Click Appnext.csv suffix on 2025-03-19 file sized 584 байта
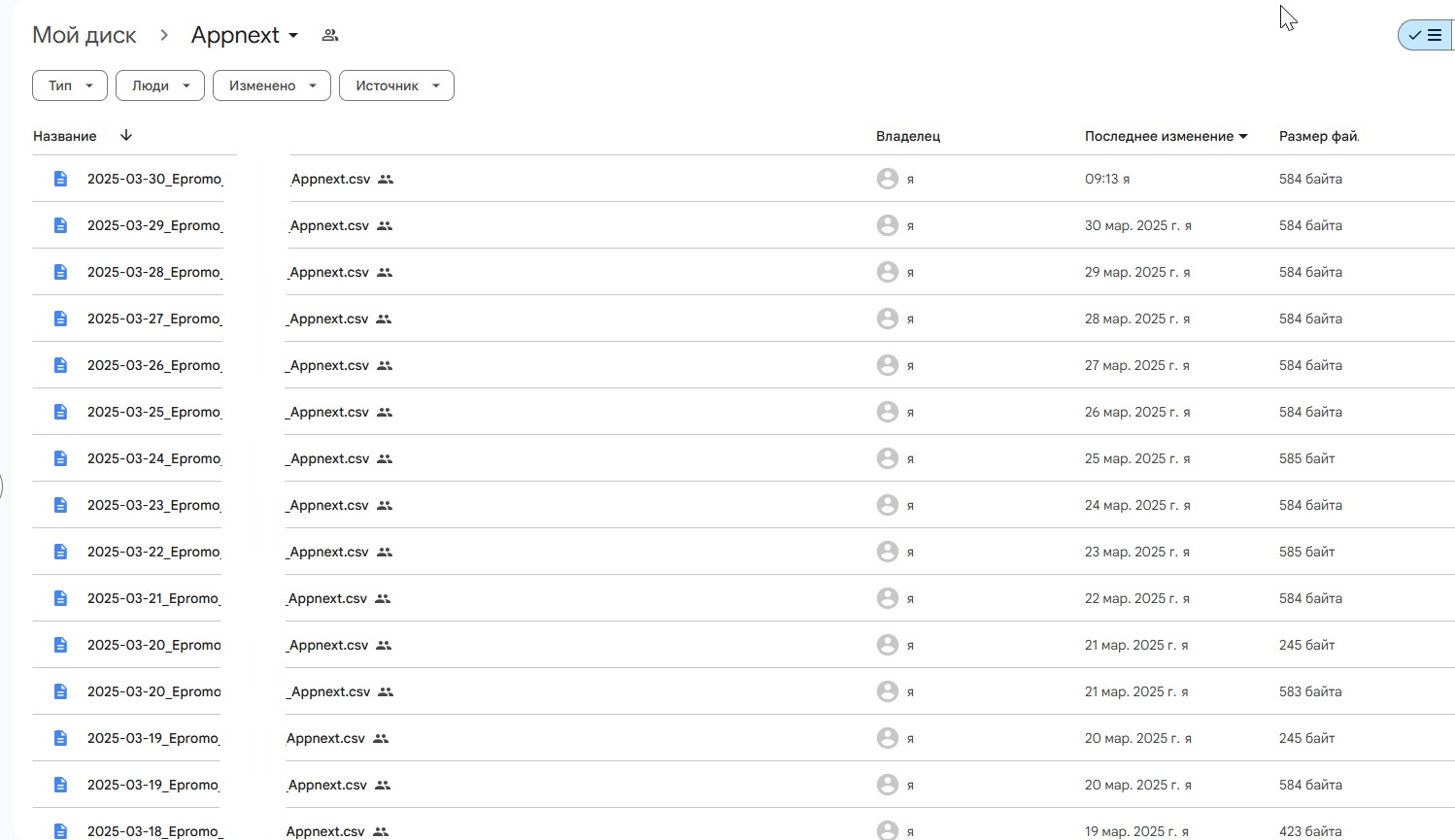Viewport: 1455px width, 840px height. [326, 785]
